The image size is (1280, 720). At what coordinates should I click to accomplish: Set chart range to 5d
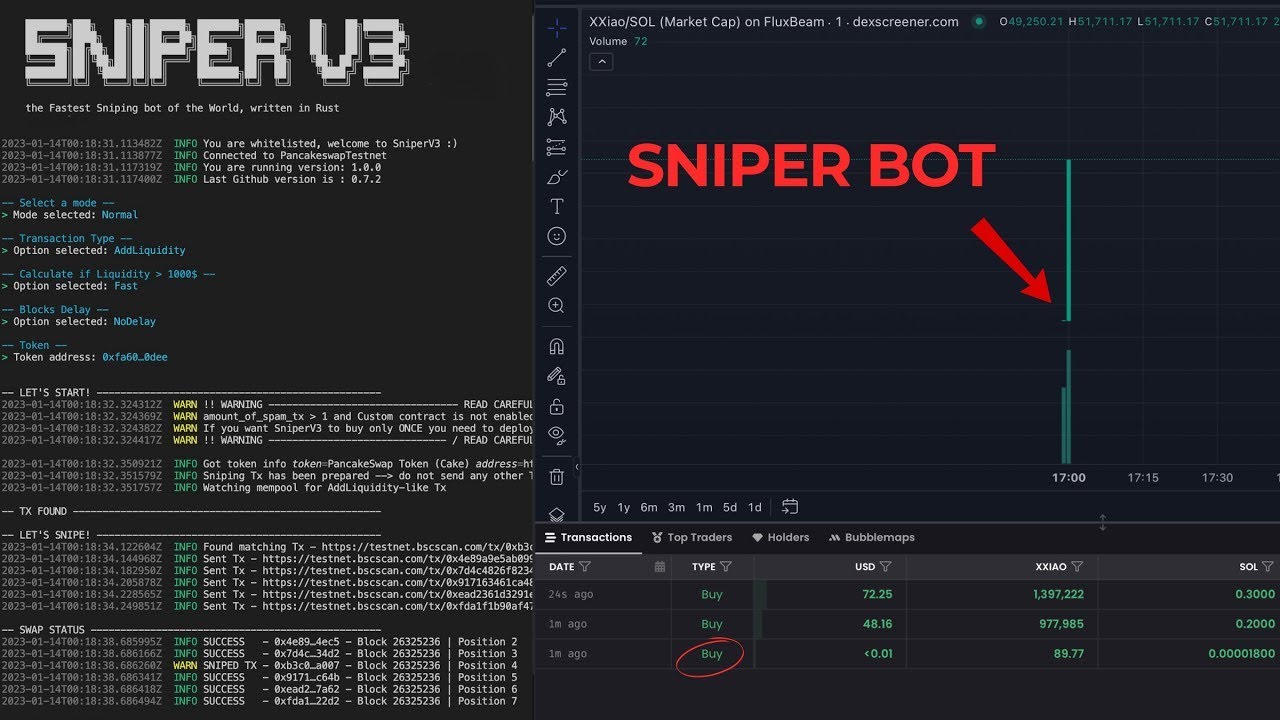[730, 507]
